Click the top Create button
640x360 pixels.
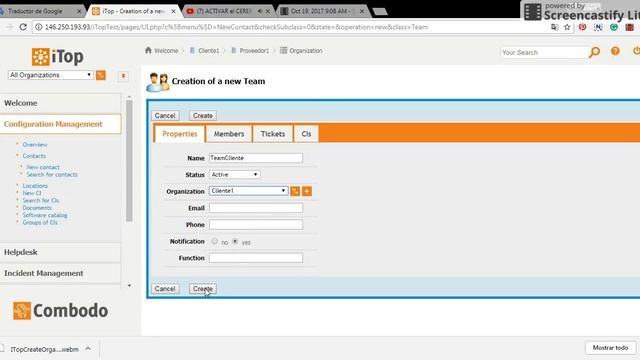click(202, 116)
